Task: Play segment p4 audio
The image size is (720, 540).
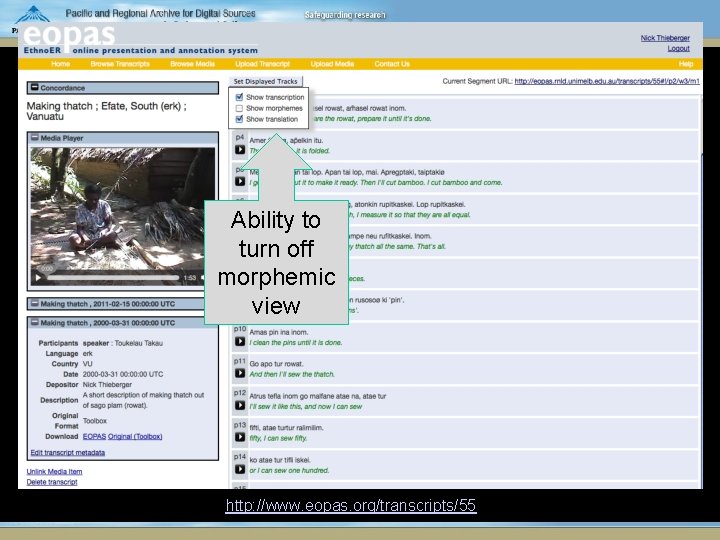Action: pyautogui.click(x=240, y=150)
